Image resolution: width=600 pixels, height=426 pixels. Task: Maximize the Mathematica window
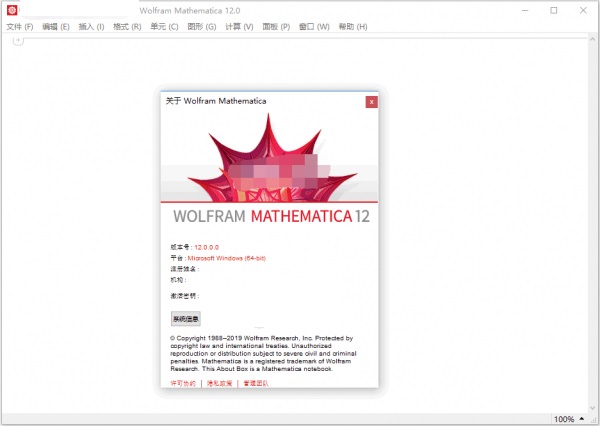(x=554, y=10)
